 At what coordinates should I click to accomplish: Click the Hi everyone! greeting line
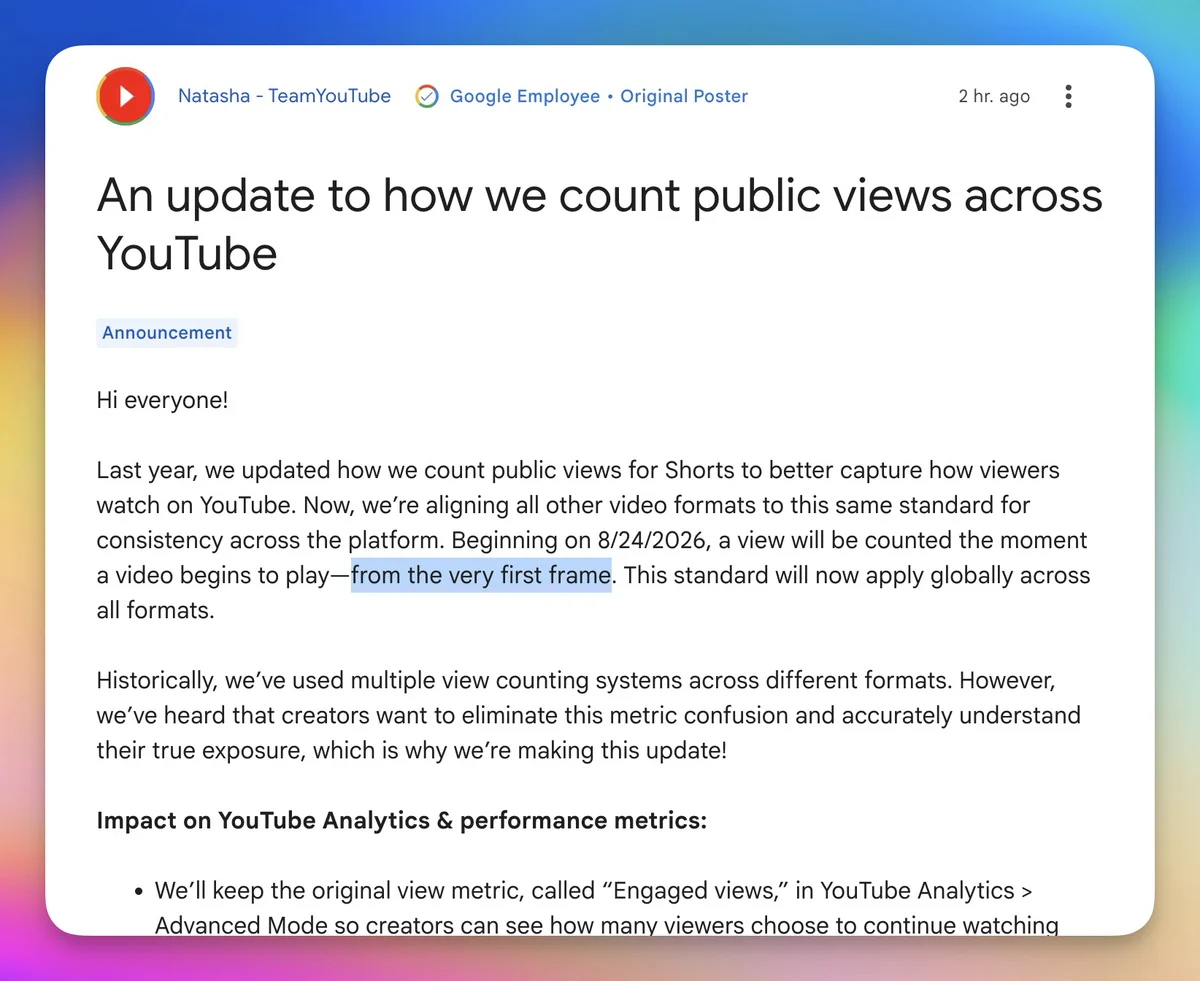click(162, 401)
